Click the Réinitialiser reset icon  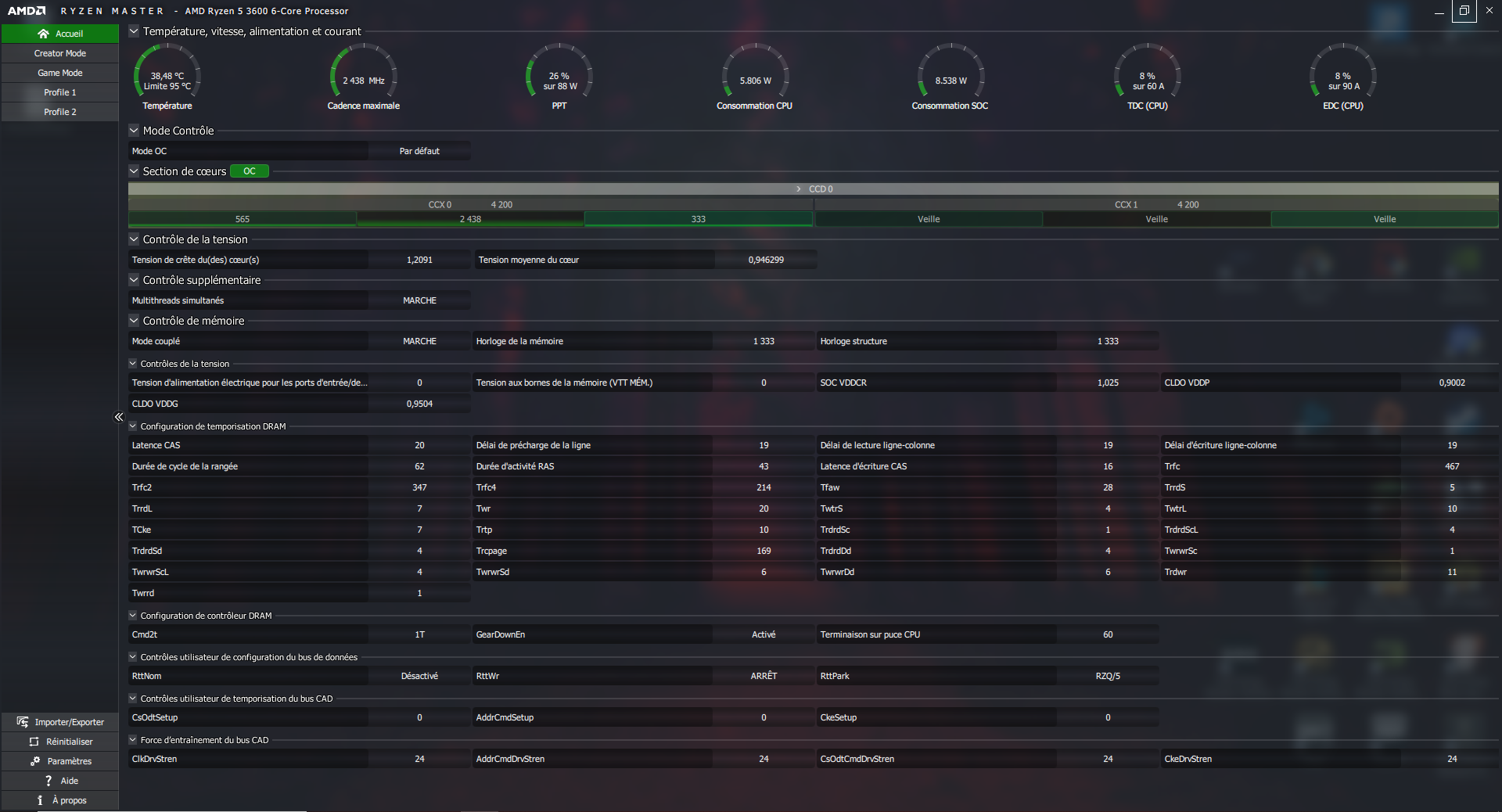point(34,742)
